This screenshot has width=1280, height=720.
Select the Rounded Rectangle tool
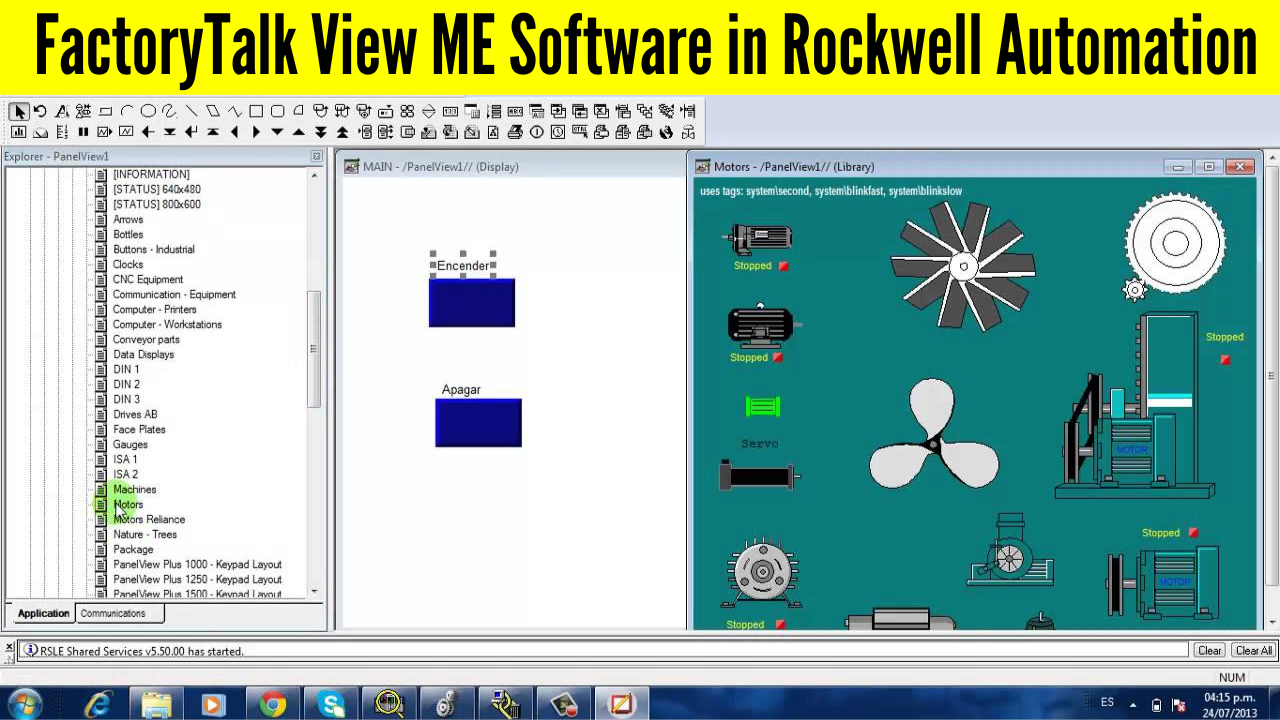pos(277,111)
